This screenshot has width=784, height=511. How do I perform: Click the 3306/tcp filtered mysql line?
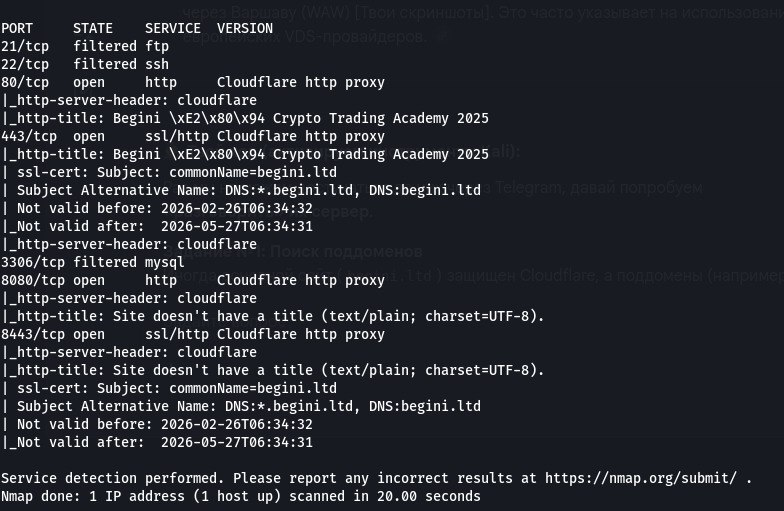[93, 262]
